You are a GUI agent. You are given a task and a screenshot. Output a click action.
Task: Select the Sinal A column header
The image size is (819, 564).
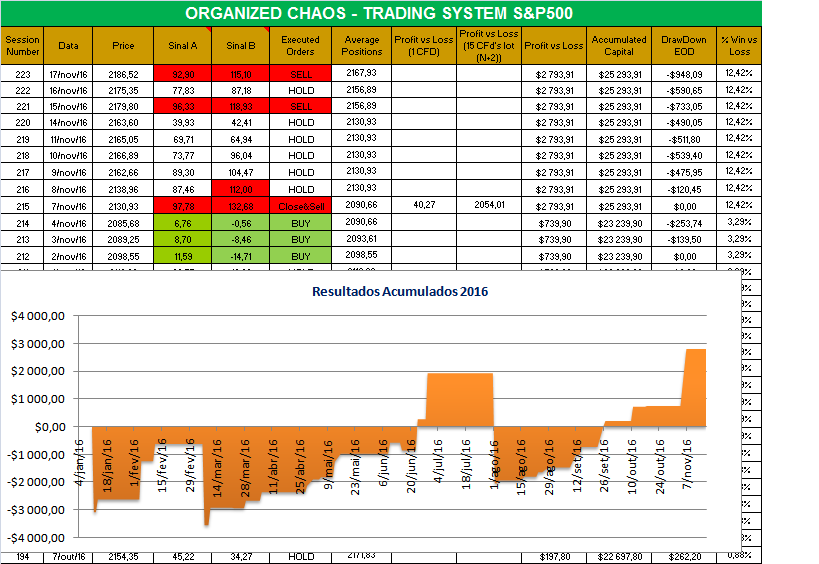(x=182, y=45)
